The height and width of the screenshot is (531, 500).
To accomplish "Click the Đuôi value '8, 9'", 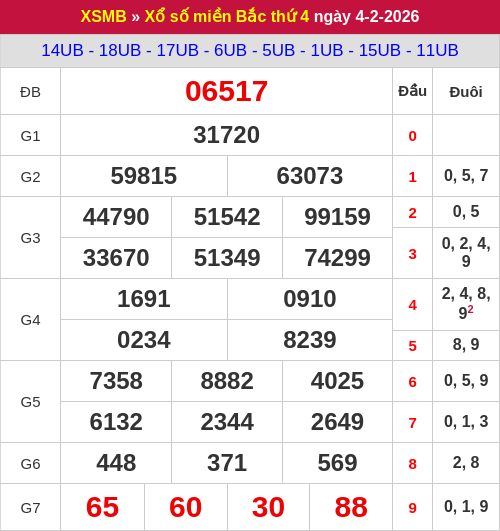I will [466, 345].
